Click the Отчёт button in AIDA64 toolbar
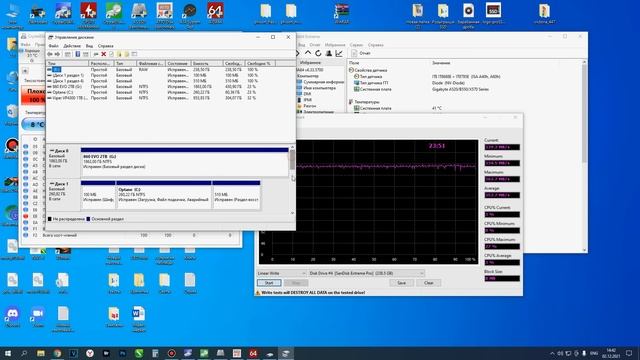The width and height of the screenshot is (640, 360). pos(361,53)
